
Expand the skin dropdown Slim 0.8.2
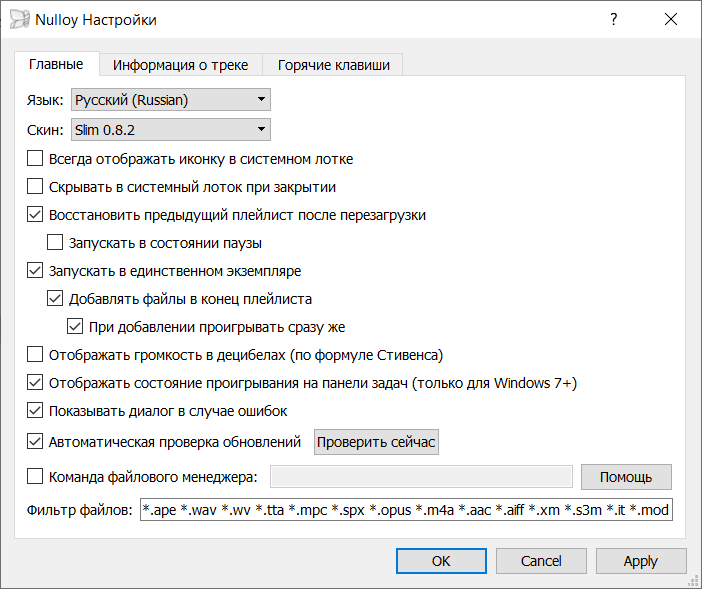(171, 129)
